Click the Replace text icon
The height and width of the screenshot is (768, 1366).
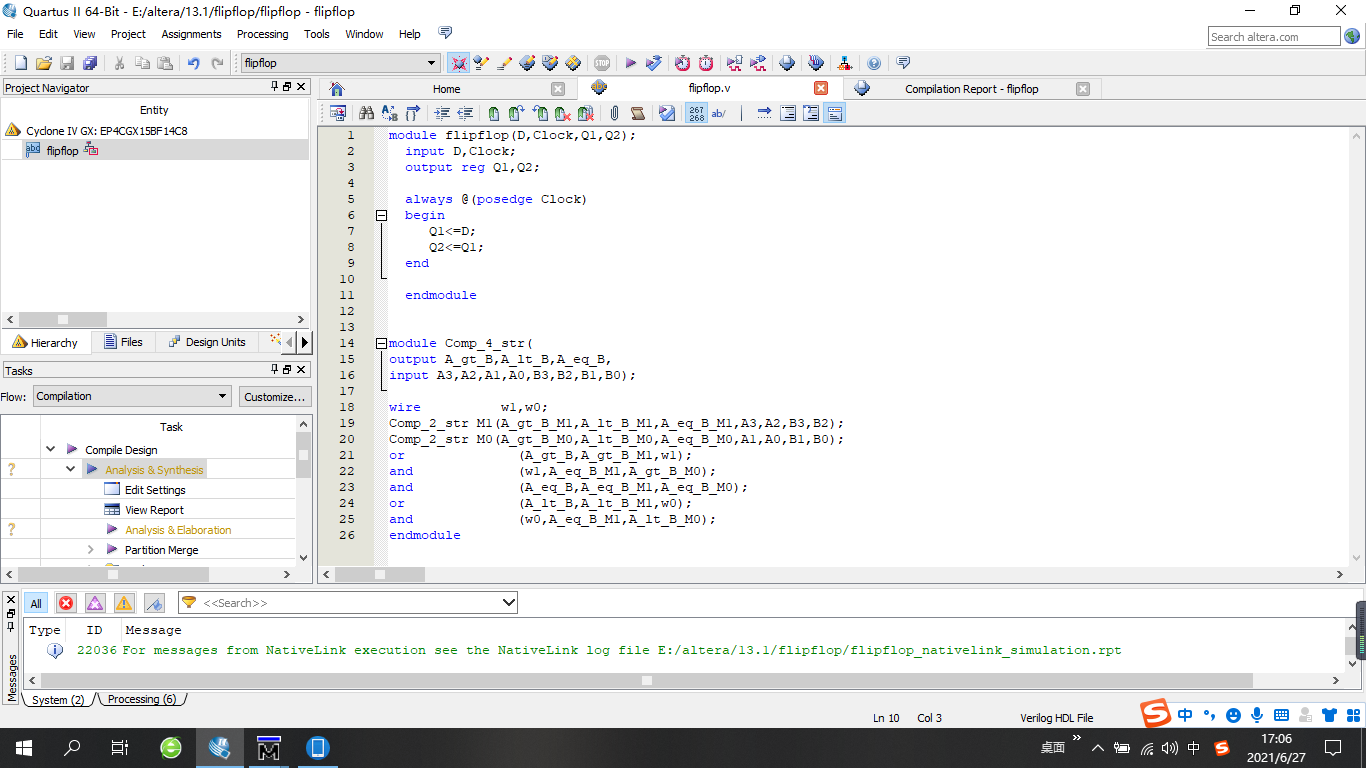pyautogui.click(x=389, y=113)
